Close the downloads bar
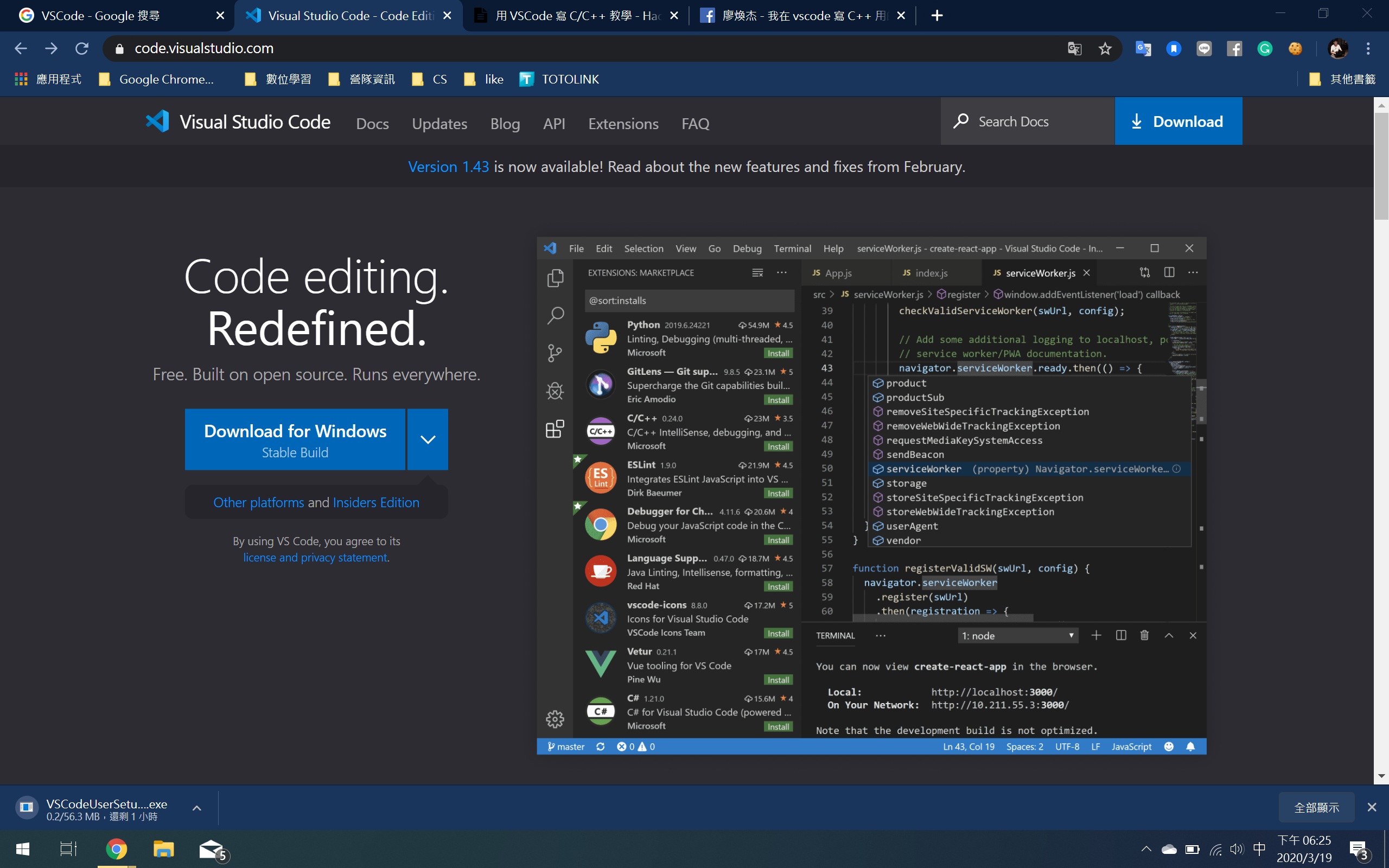1389x868 pixels. click(x=1372, y=808)
